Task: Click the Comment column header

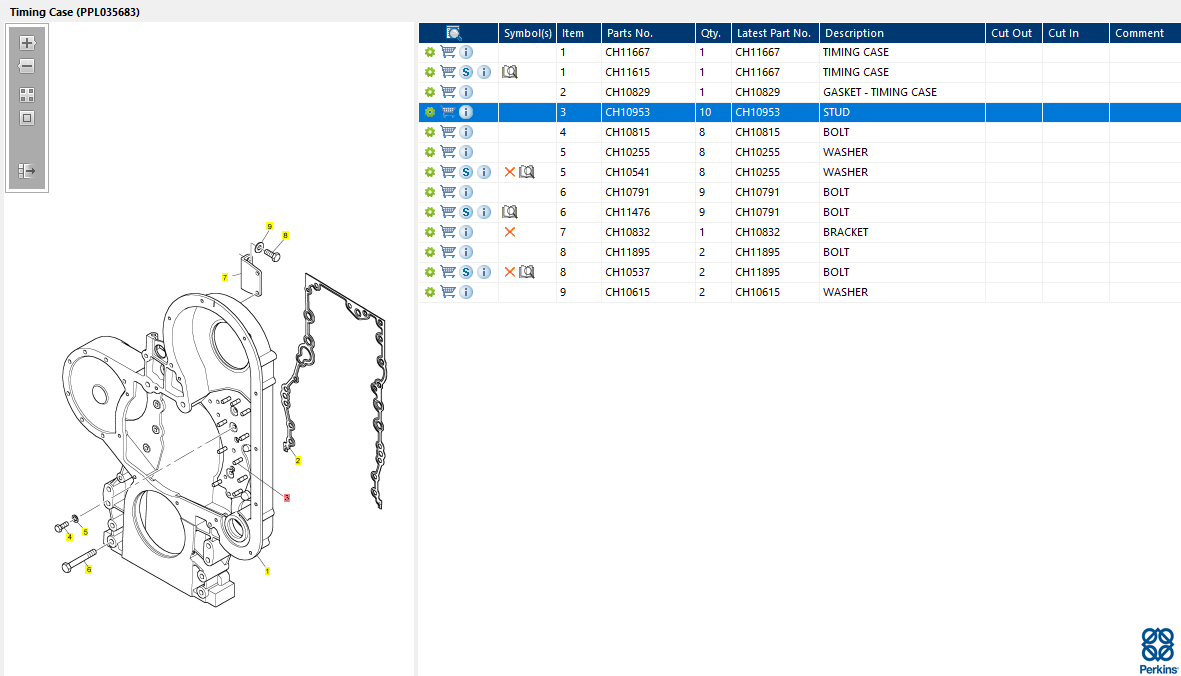Action: tap(1145, 33)
